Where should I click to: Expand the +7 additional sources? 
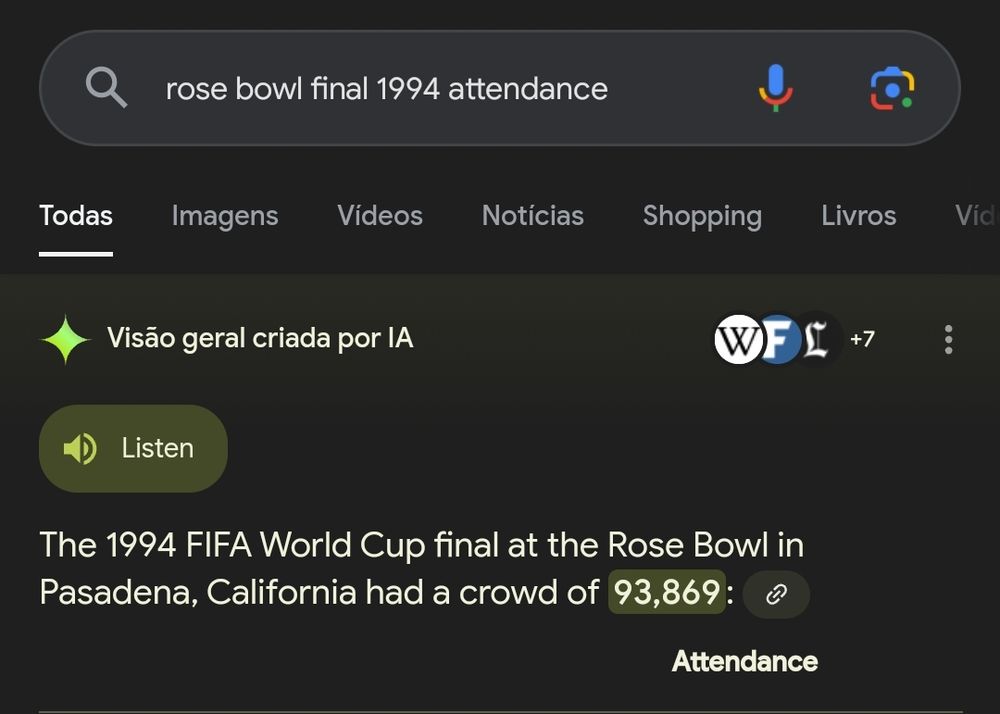[x=862, y=339]
